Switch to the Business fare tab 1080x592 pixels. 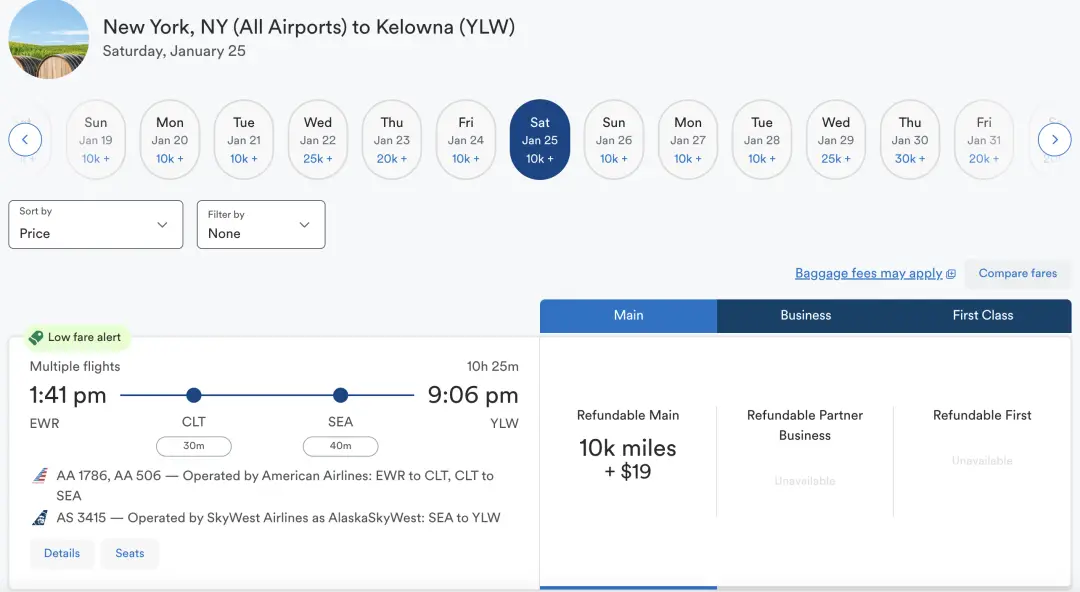tap(805, 315)
